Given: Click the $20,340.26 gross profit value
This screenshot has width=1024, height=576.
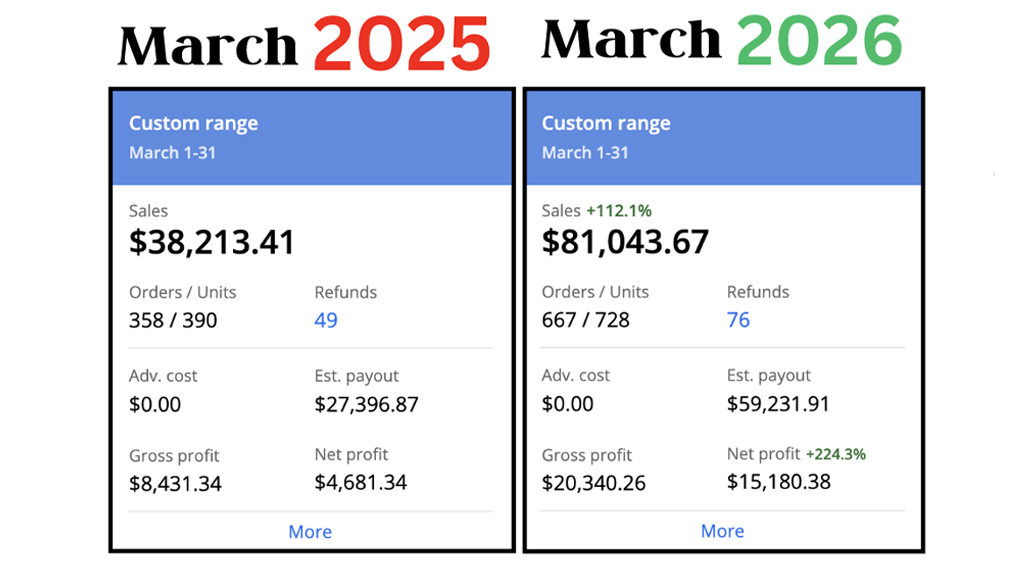Looking at the screenshot, I should click(594, 483).
